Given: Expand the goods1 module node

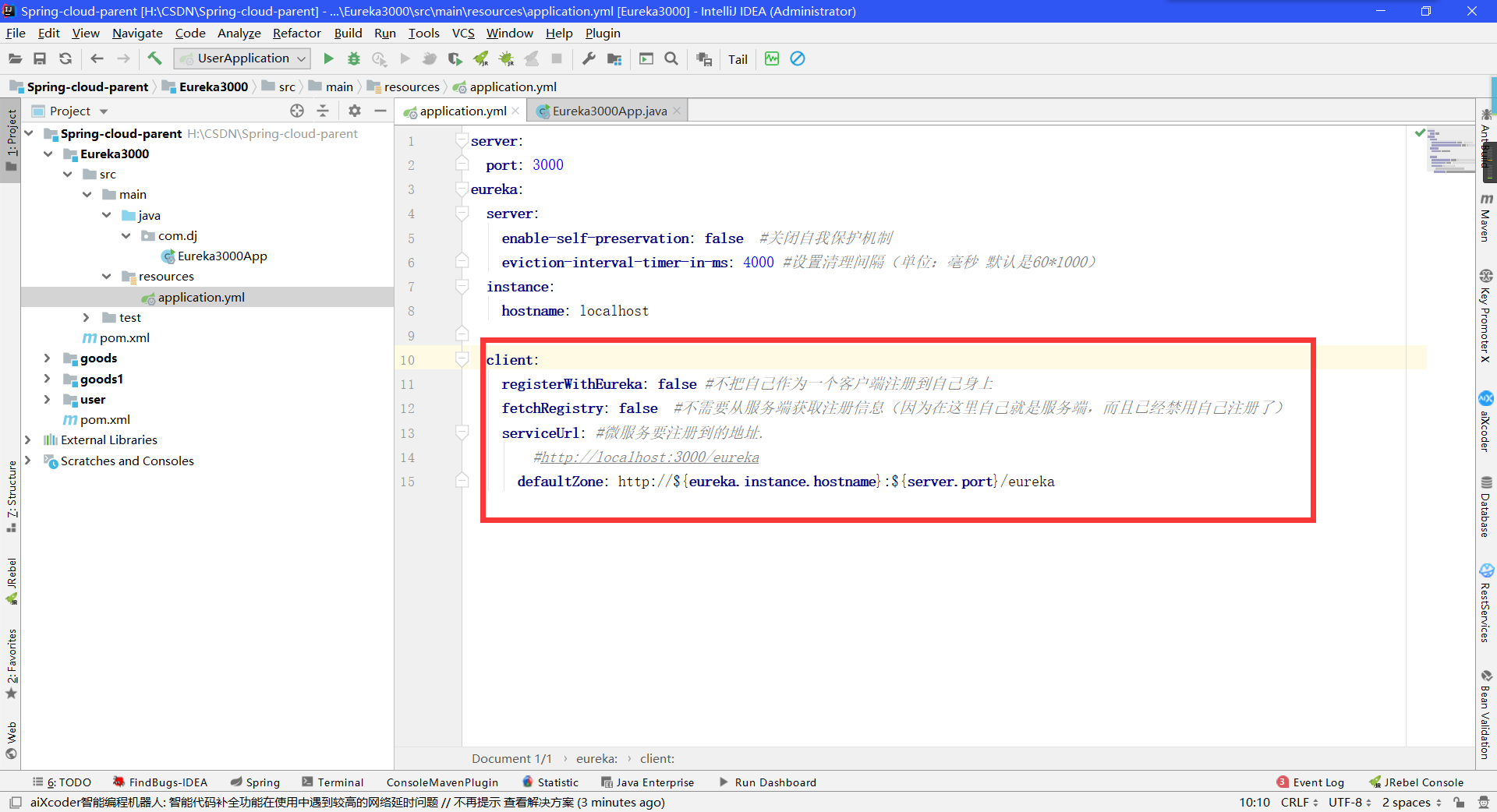Looking at the screenshot, I should 48,379.
